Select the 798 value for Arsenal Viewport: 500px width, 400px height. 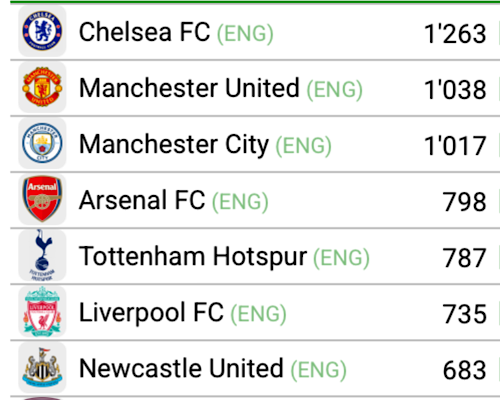464,202
